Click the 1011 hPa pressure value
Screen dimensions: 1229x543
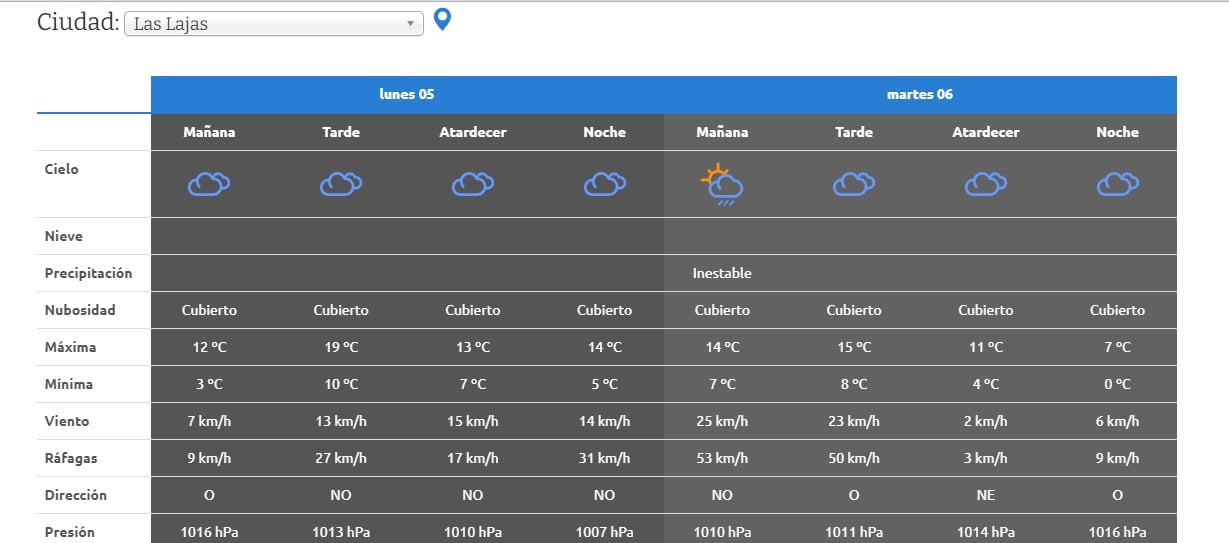pyautogui.click(x=854, y=532)
